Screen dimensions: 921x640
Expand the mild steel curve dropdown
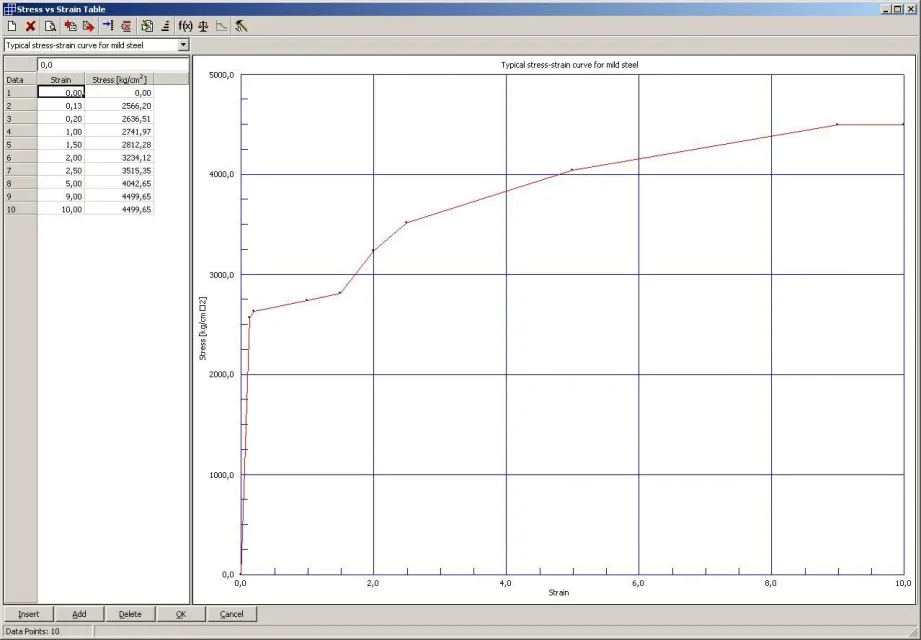tap(183, 45)
